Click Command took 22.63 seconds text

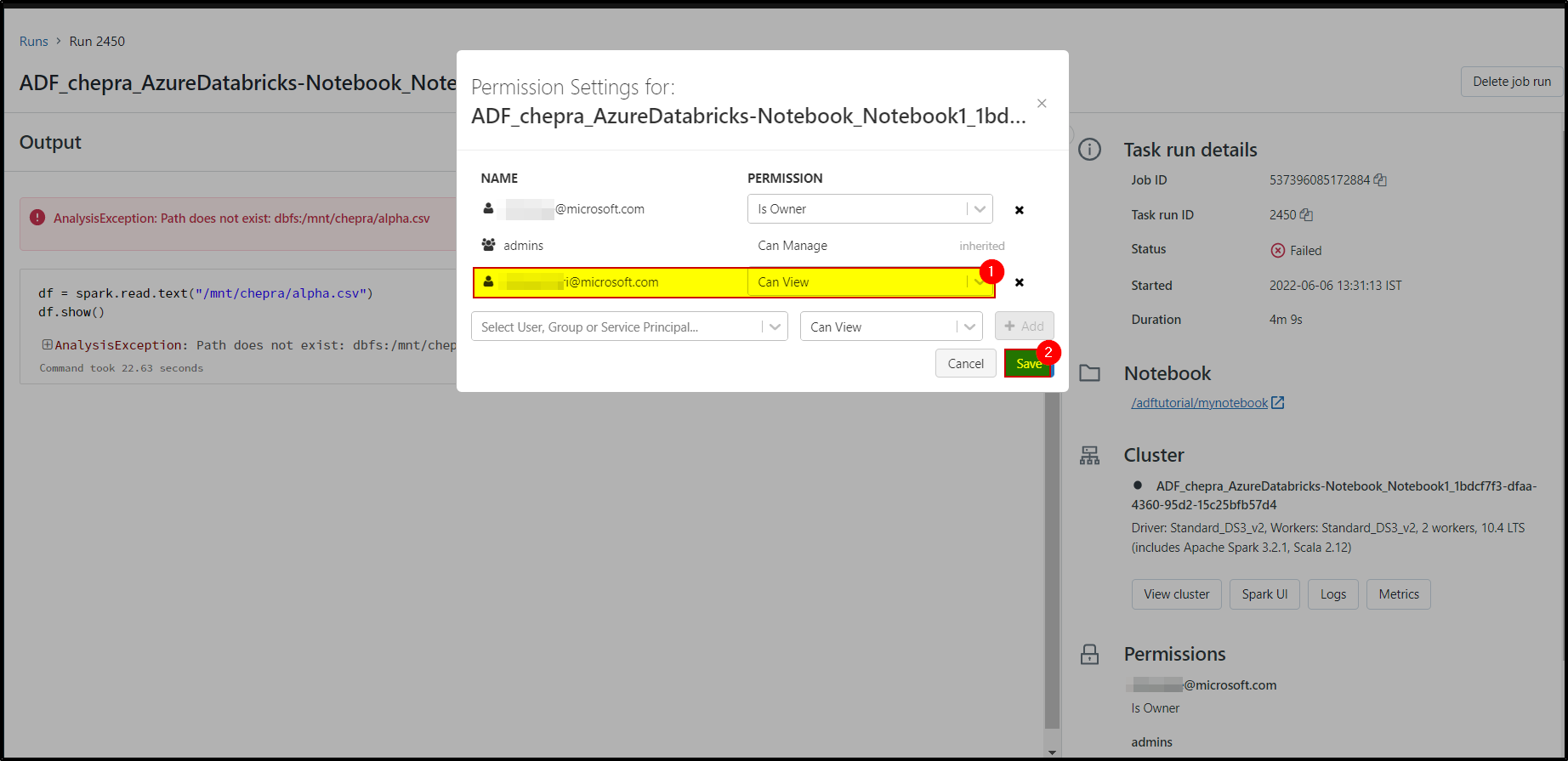[122, 368]
